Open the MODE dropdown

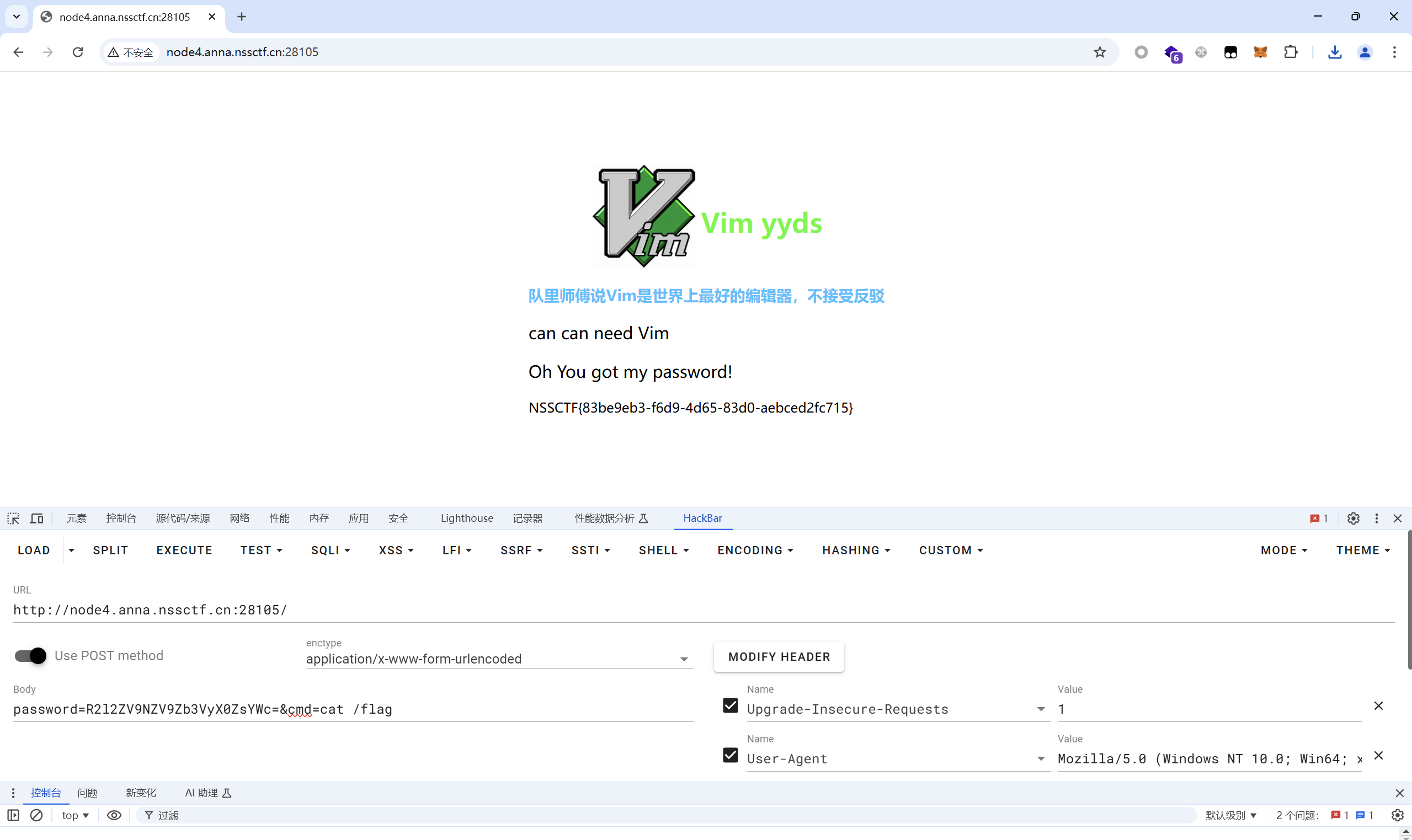click(1284, 550)
